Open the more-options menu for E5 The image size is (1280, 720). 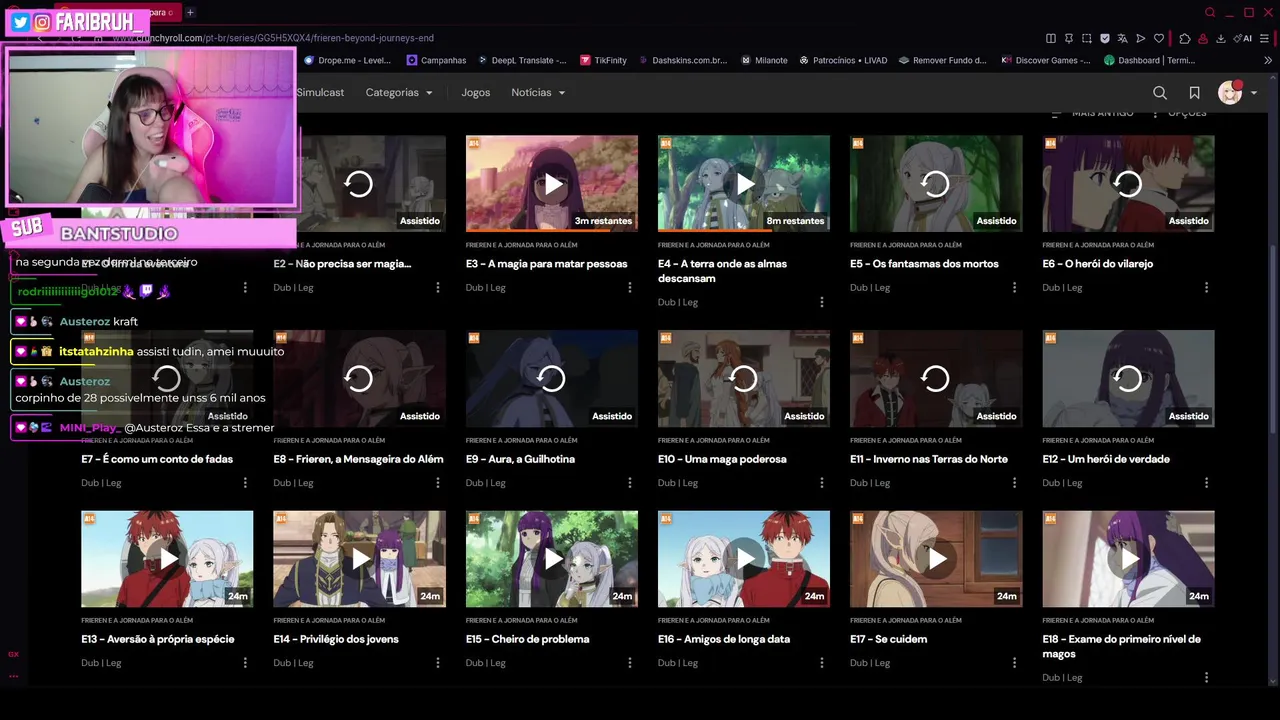click(1014, 288)
